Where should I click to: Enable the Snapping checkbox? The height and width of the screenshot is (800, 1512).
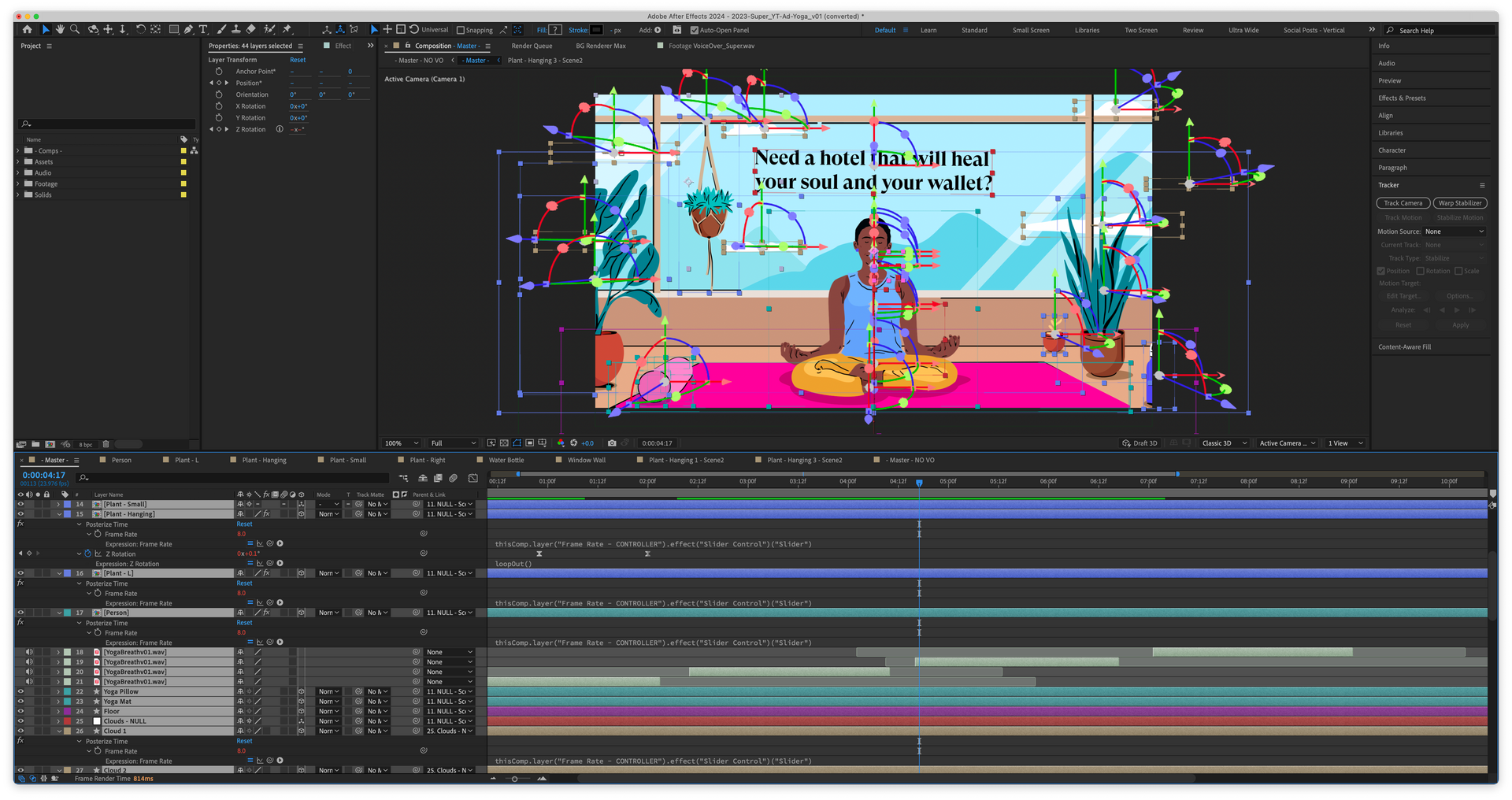(x=461, y=31)
